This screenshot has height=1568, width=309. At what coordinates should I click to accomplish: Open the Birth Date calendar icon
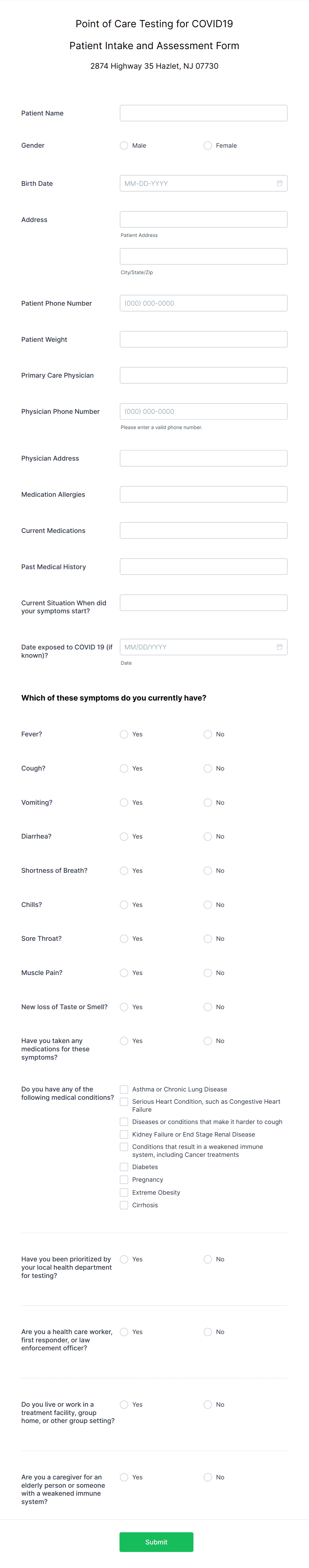coord(280,183)
